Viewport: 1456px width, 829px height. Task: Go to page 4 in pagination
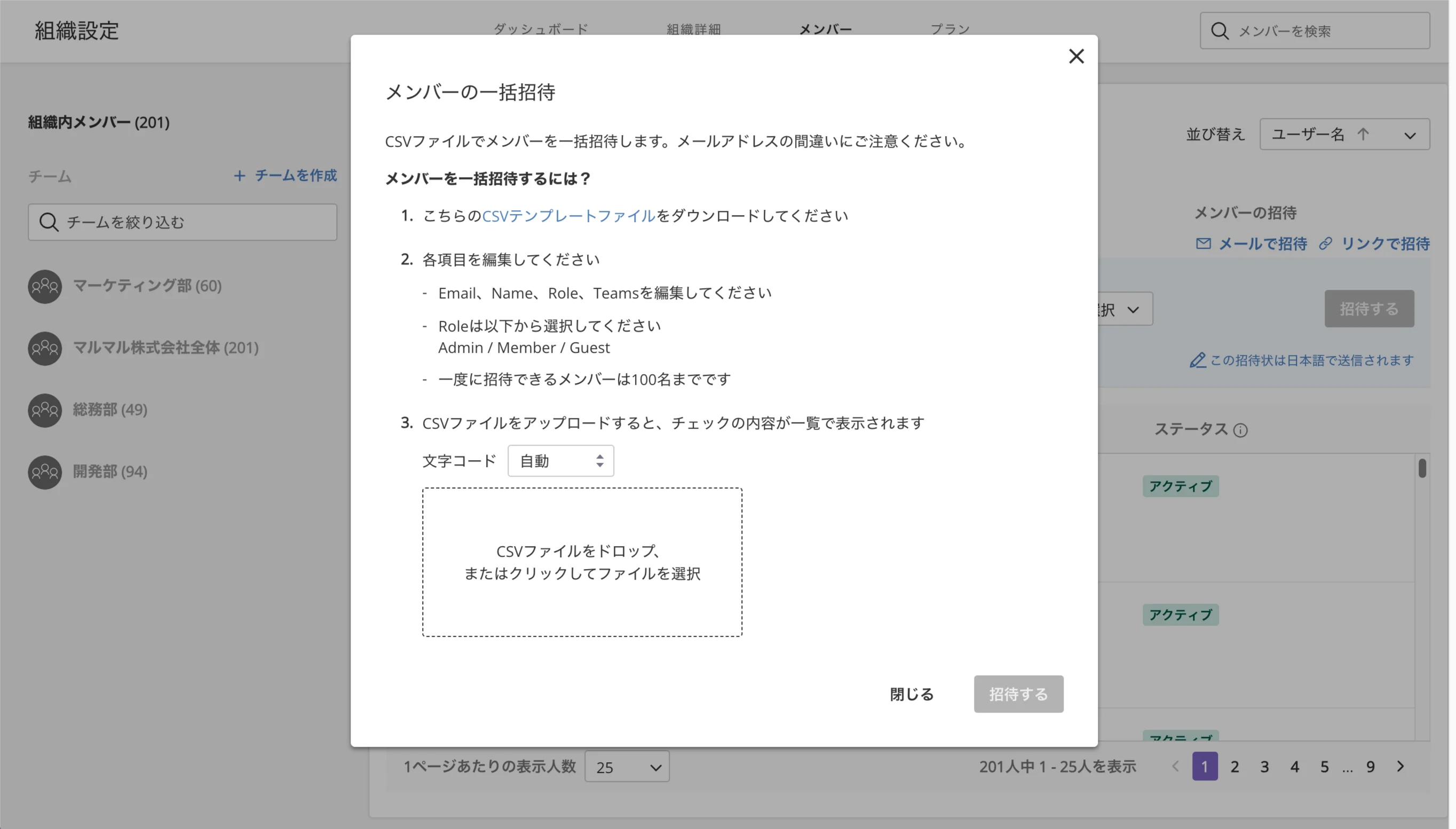click(1294, 767)
